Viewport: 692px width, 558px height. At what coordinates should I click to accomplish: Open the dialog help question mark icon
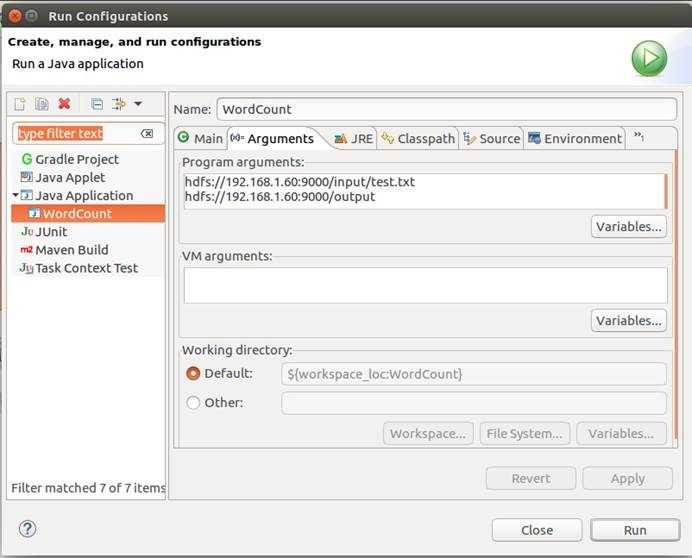click(26, 529)
